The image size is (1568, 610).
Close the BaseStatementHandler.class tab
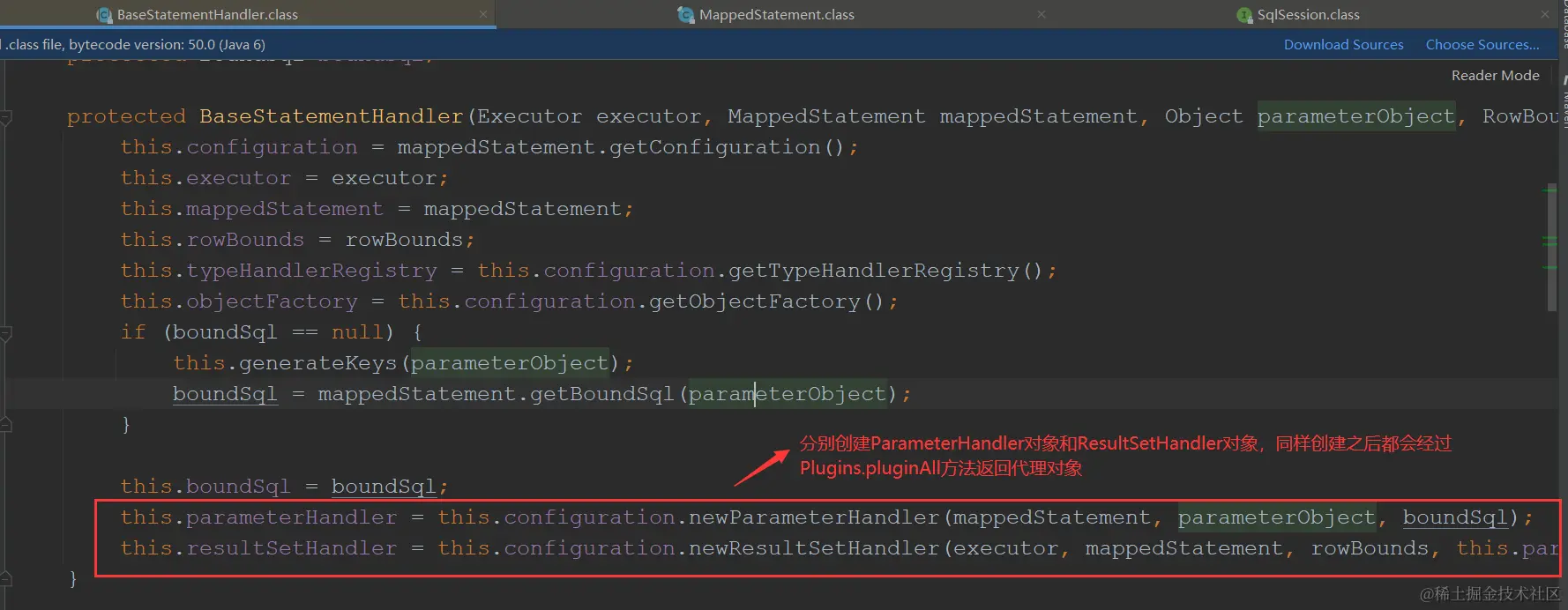pyautogui.click(x=483, y=15)
